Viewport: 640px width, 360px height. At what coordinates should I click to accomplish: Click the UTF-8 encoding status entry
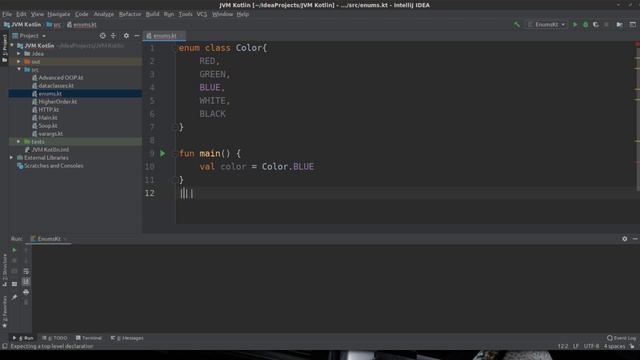tap(591, 346)
